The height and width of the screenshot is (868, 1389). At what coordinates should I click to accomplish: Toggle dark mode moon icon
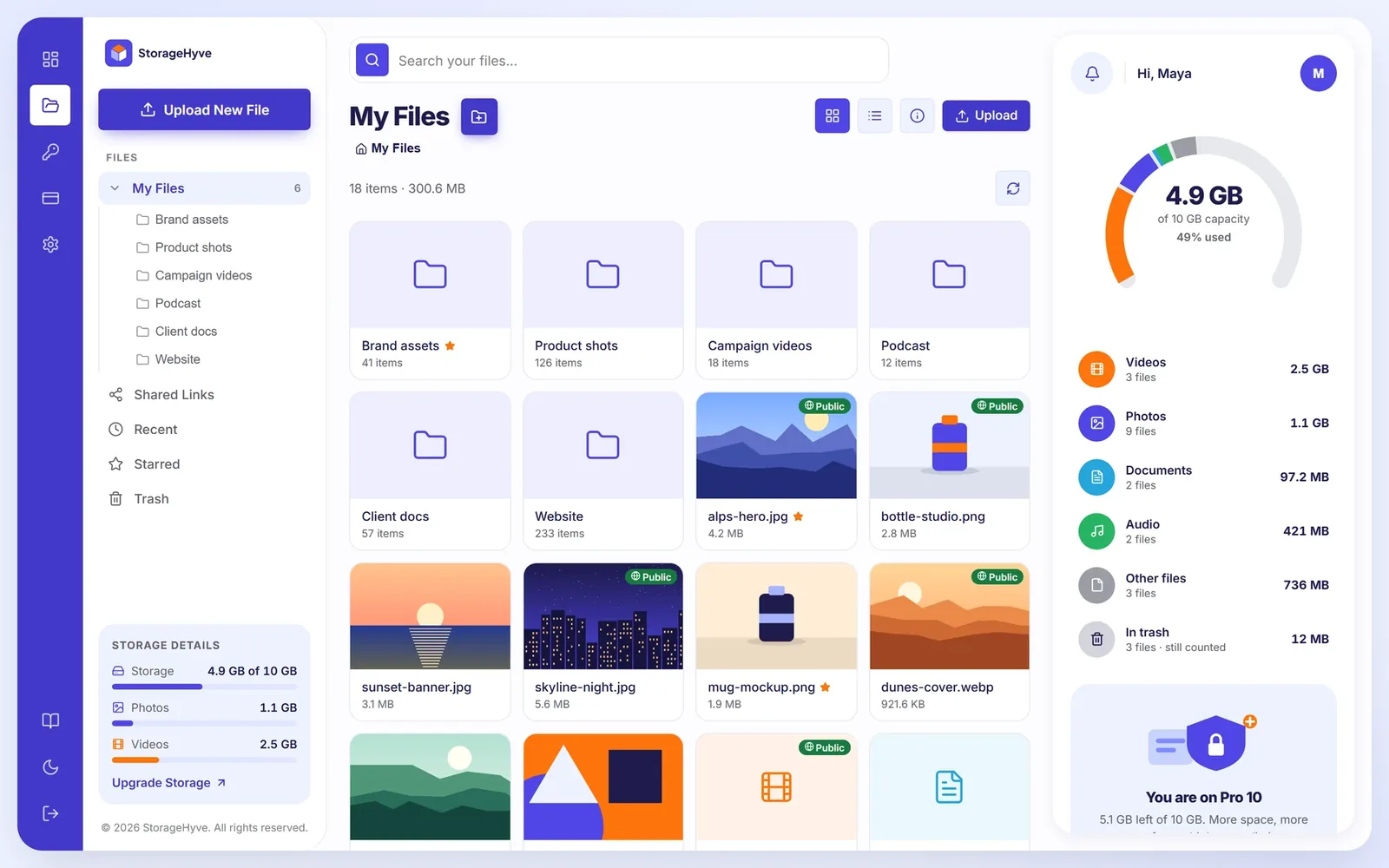click(x=50, y=767)
